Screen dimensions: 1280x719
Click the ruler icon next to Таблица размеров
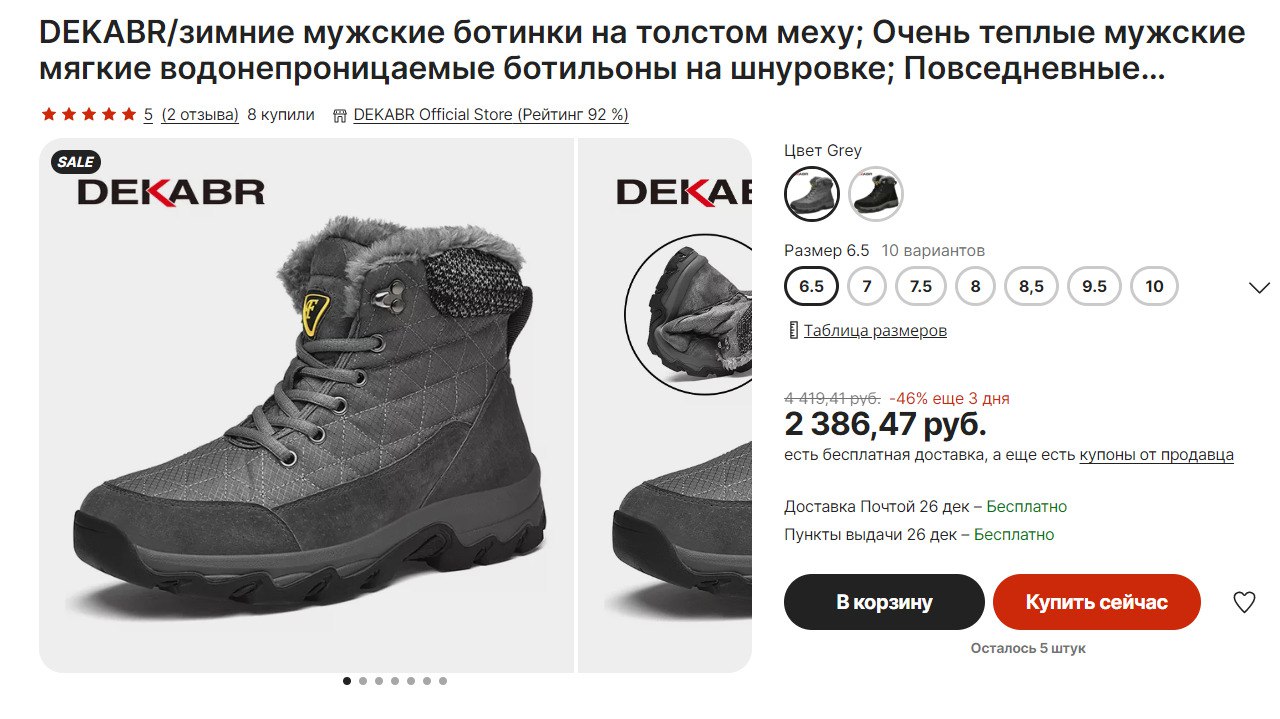click(x=792, y=330)
